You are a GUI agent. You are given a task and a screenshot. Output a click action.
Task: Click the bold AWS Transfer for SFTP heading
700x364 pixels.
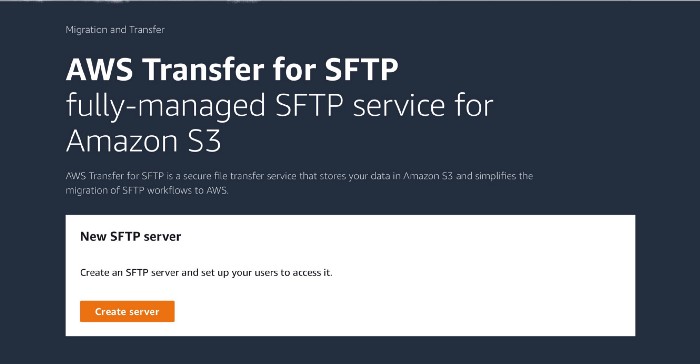click(232, 69)
